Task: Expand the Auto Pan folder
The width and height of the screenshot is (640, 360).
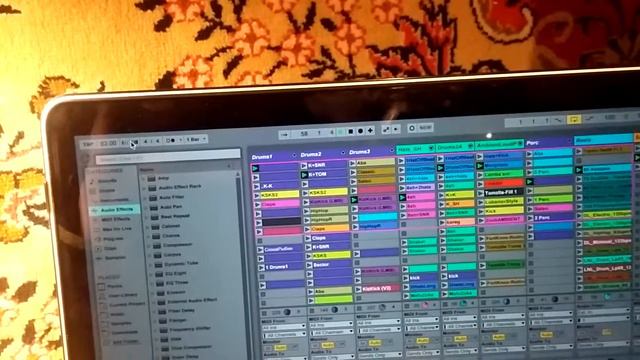Action: tap(146, 207)
